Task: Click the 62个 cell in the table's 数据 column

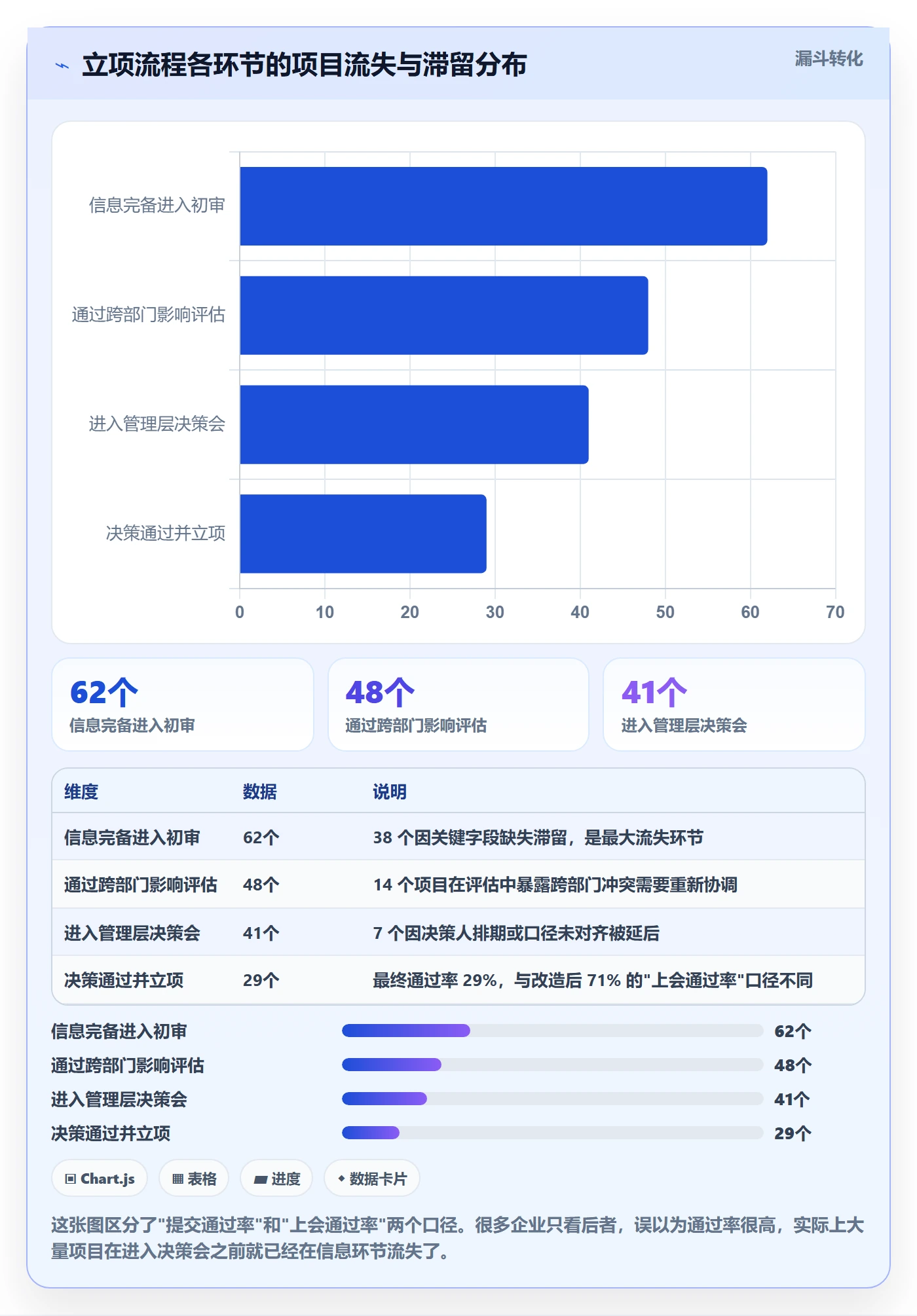Action: 261,837
